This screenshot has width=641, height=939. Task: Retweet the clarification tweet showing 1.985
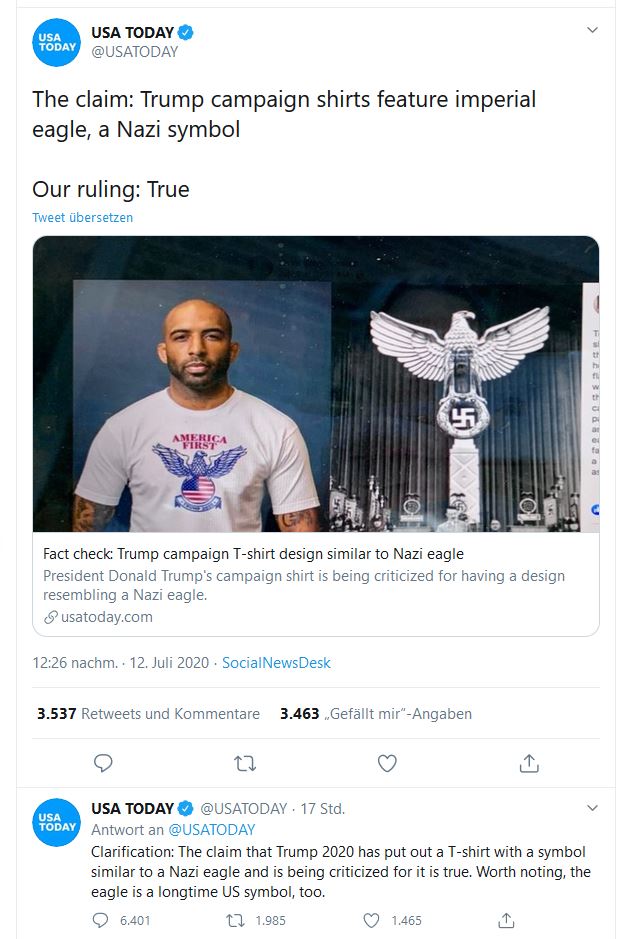click(x=235, y=920)
